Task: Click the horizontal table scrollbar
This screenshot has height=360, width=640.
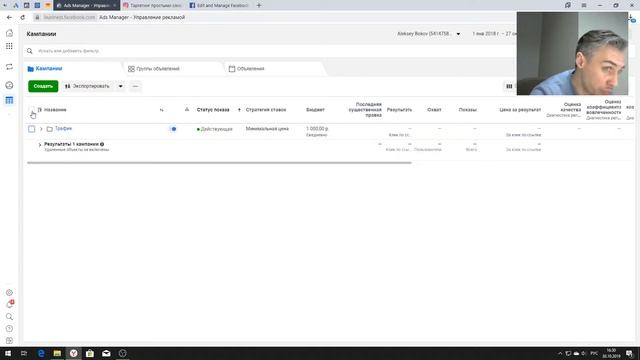Action: click(x=219, y=163)
